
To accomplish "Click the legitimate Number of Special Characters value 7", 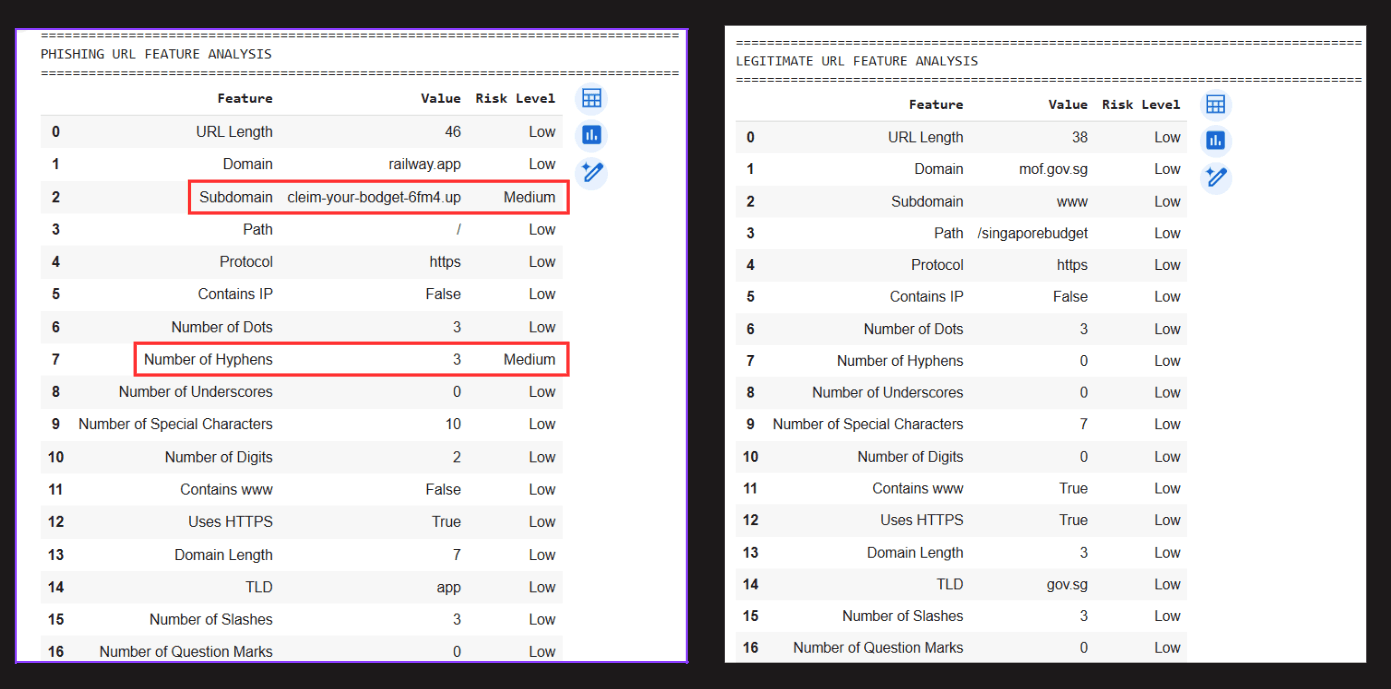I will coord(1084,424).
